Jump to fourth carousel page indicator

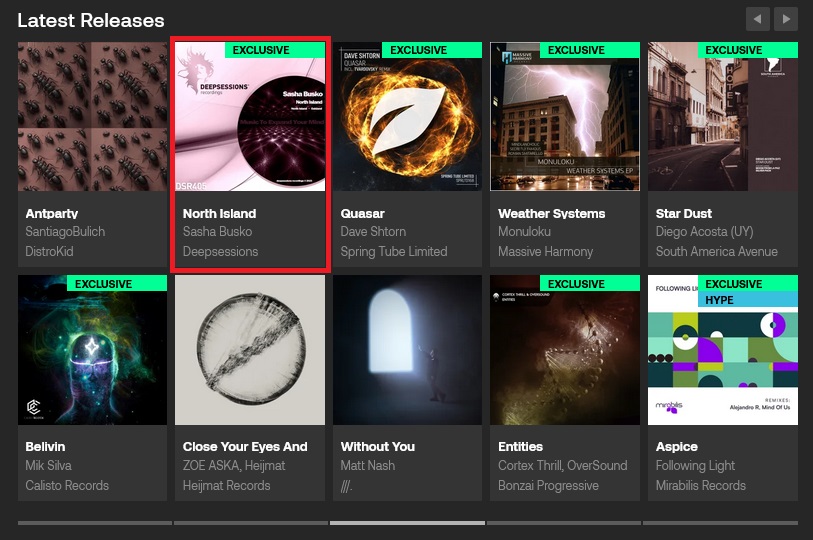[564, 523]
